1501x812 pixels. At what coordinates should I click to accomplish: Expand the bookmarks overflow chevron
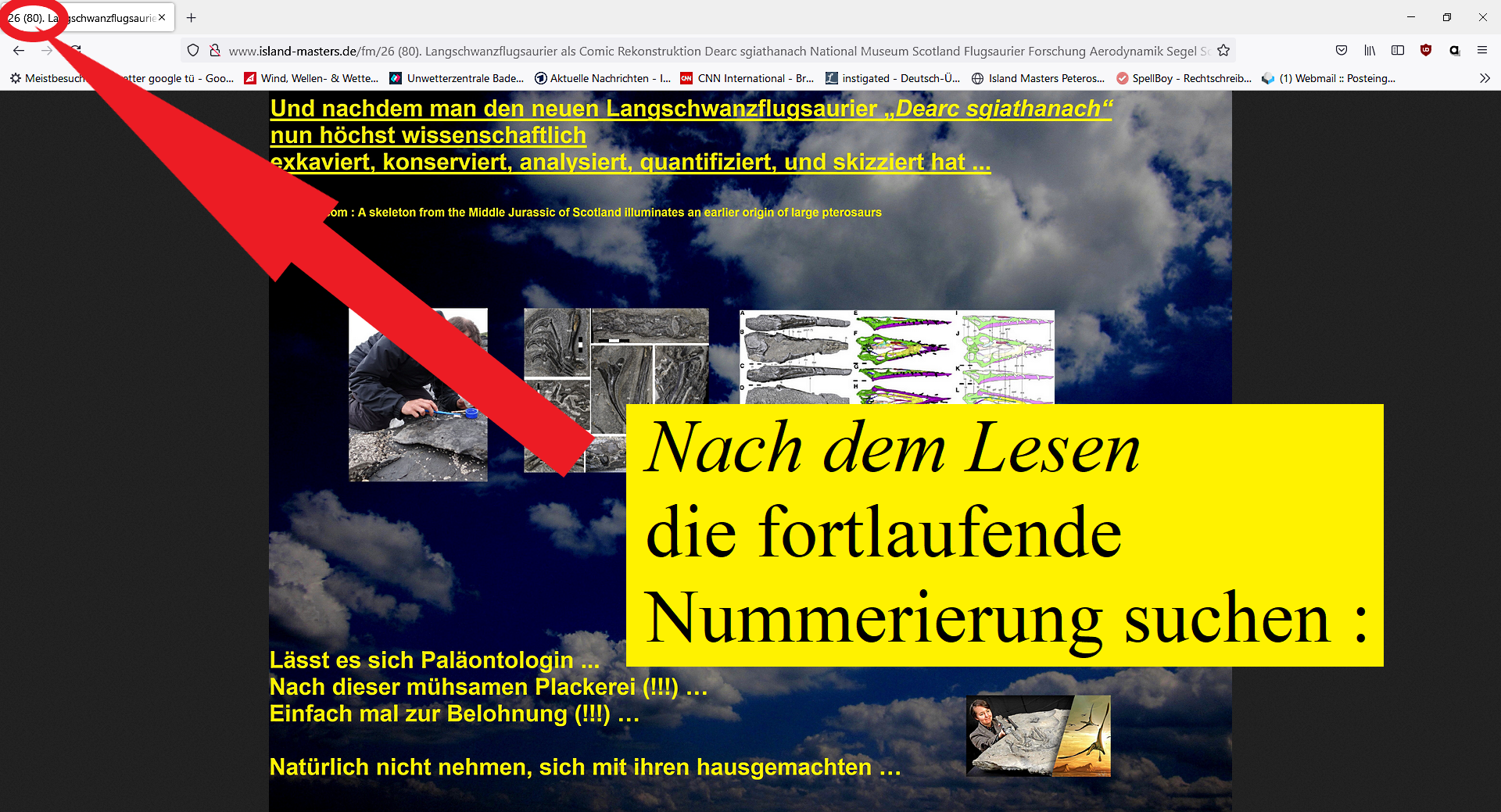pyautogui.click(x=1485, y=78)
